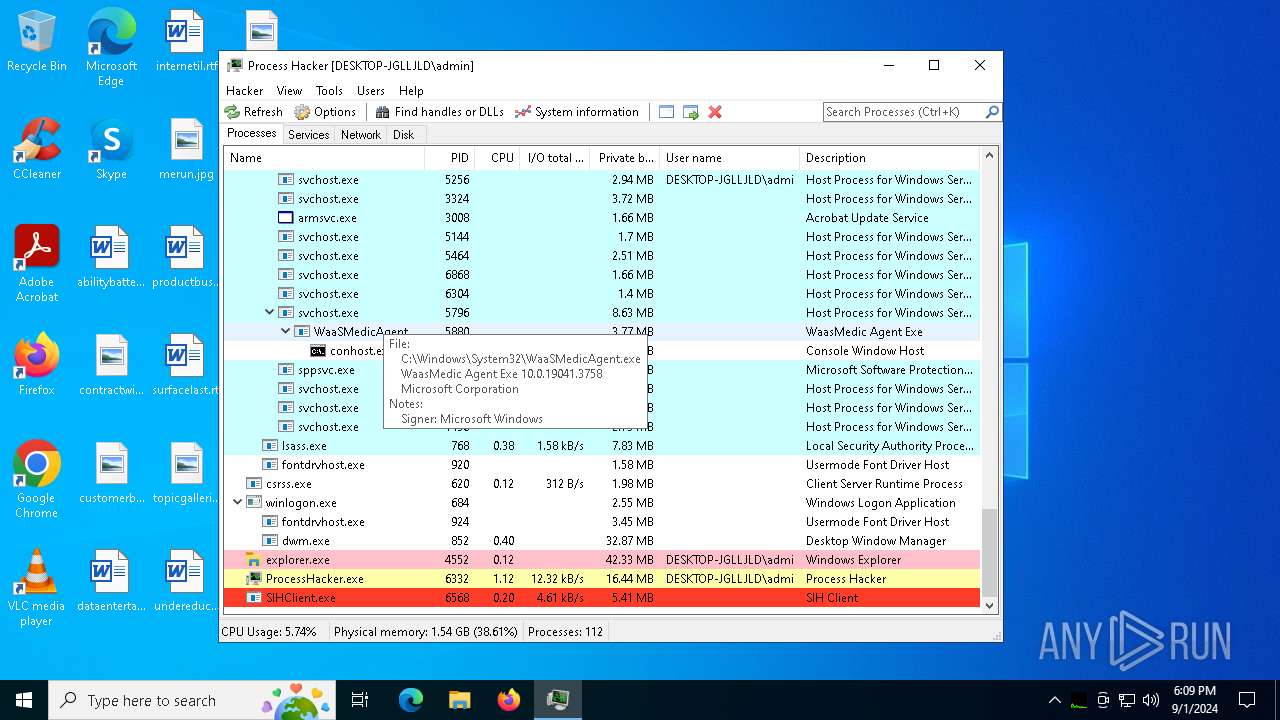
Task: Open System information
Action: click(x=577, y=112)
